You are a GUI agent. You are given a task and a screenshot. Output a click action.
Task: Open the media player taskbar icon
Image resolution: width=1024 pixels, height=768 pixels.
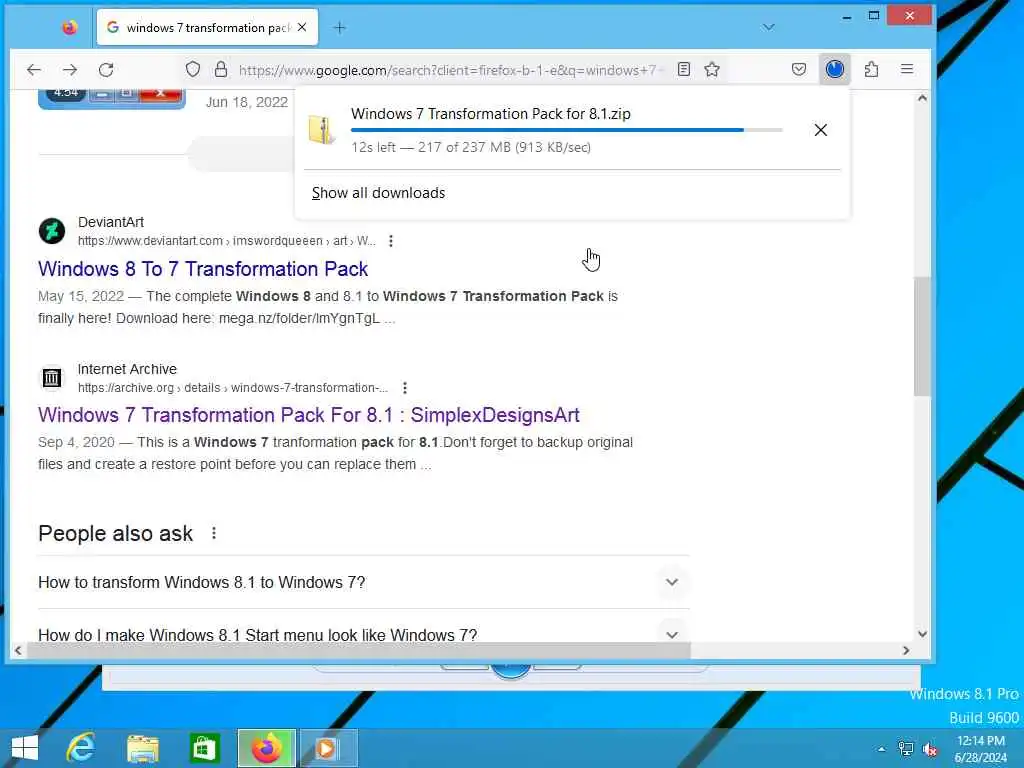pyautogui.click(x=328, y=748)
